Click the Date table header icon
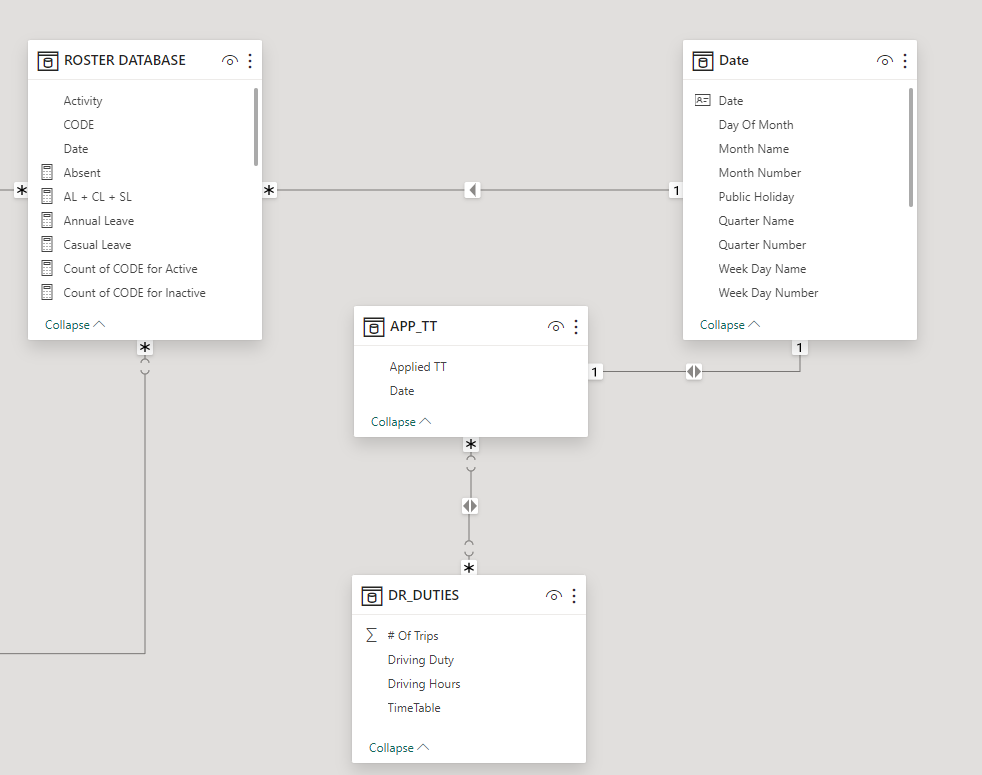982x775 pixels. pyautogui.click(x=703, y=61)
